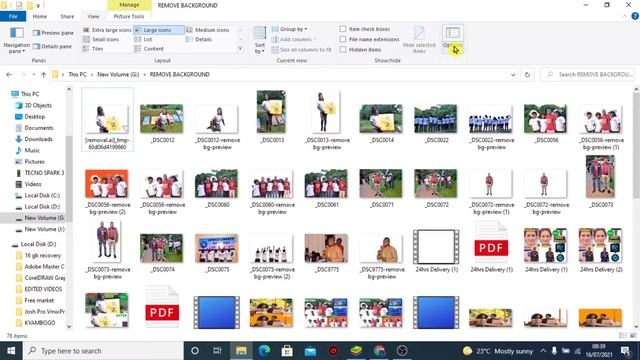Show hidden system tray icons
Screen dimensions: 640x360
tap(543, 351)
